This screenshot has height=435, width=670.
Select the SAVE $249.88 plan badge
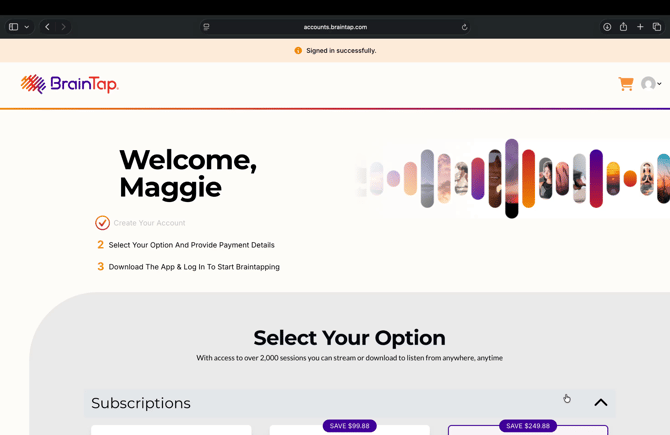528,426
